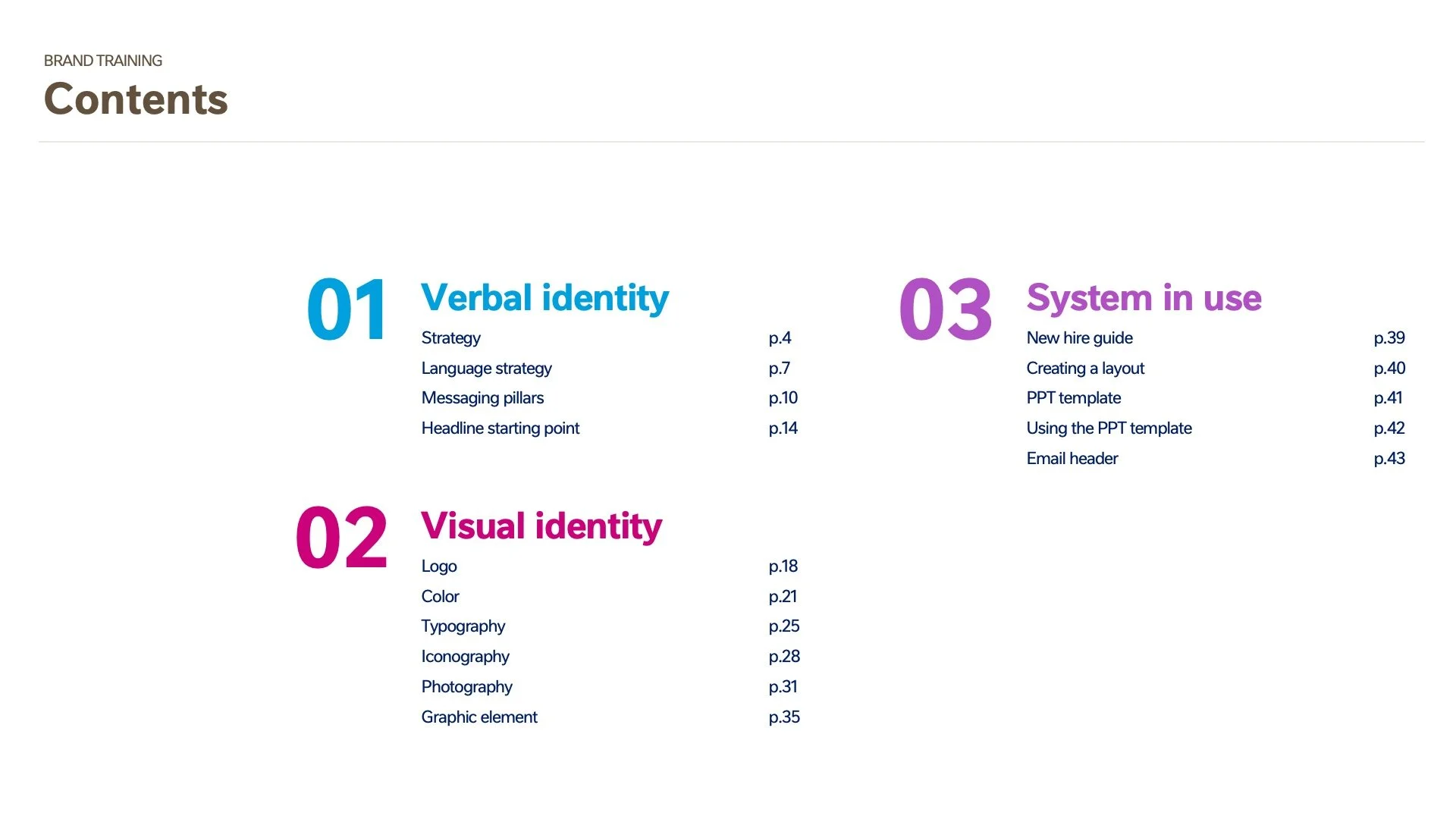Go to the Logo entry

[x=439, y=566]
